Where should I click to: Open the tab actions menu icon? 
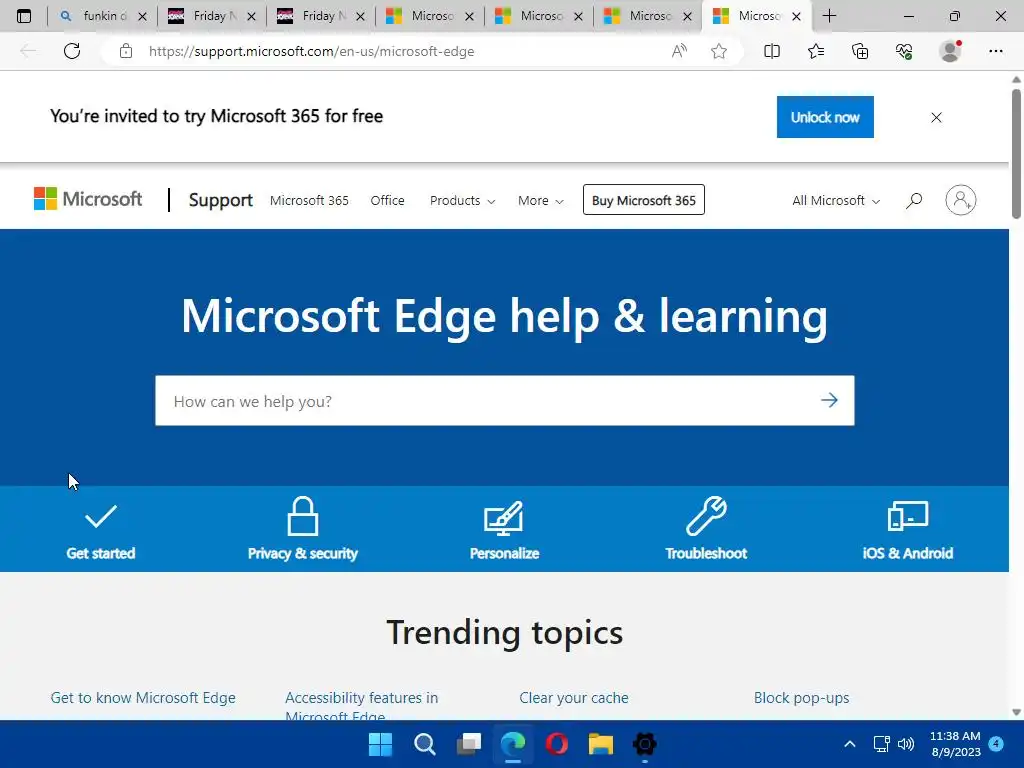24,16
